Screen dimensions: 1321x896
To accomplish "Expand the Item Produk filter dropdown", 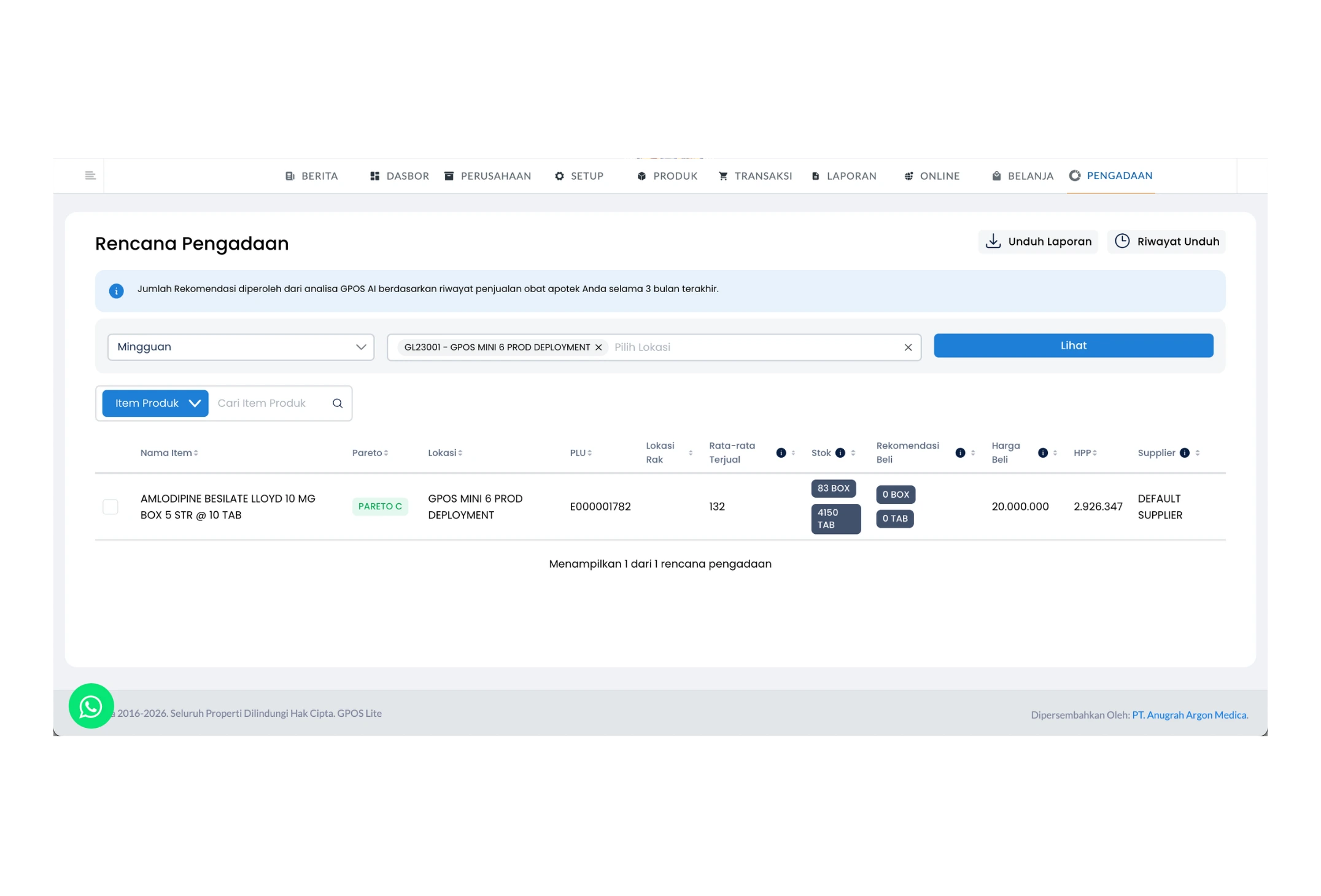I will (155, 403).
